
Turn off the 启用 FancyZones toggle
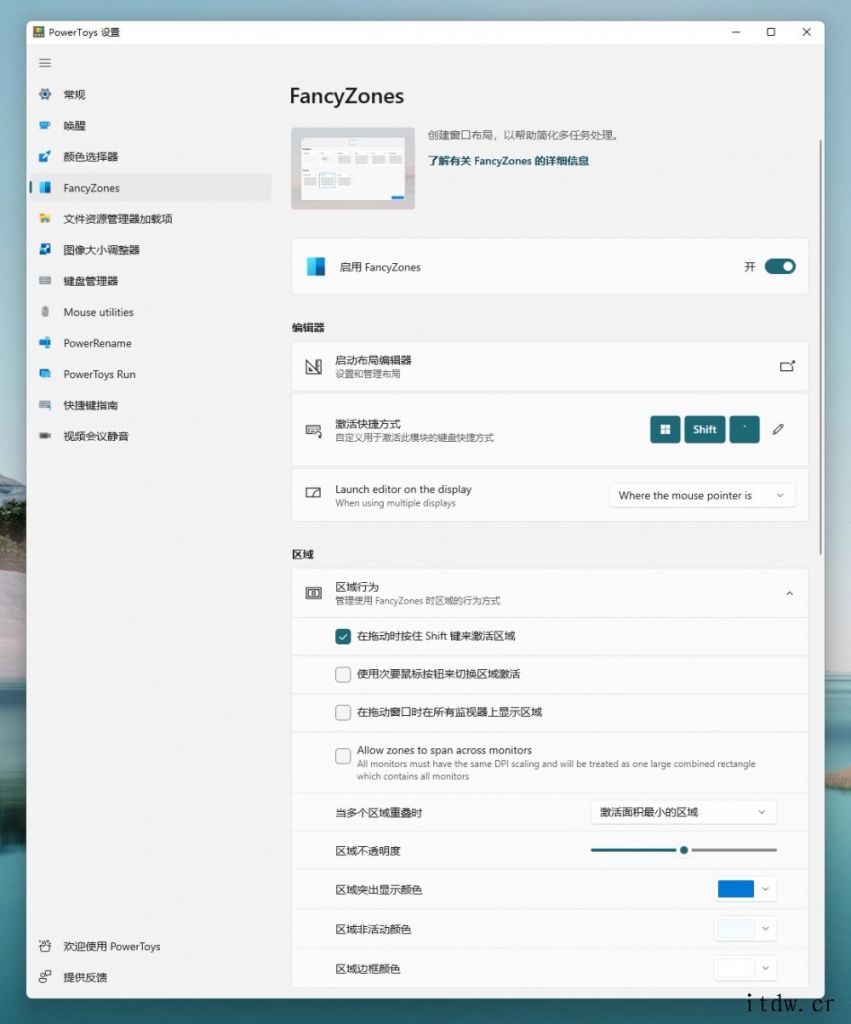(x=780, y=266)
